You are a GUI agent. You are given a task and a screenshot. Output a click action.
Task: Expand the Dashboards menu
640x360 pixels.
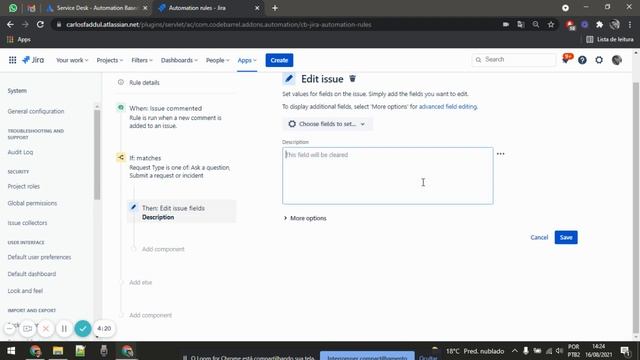coord(179,60)
